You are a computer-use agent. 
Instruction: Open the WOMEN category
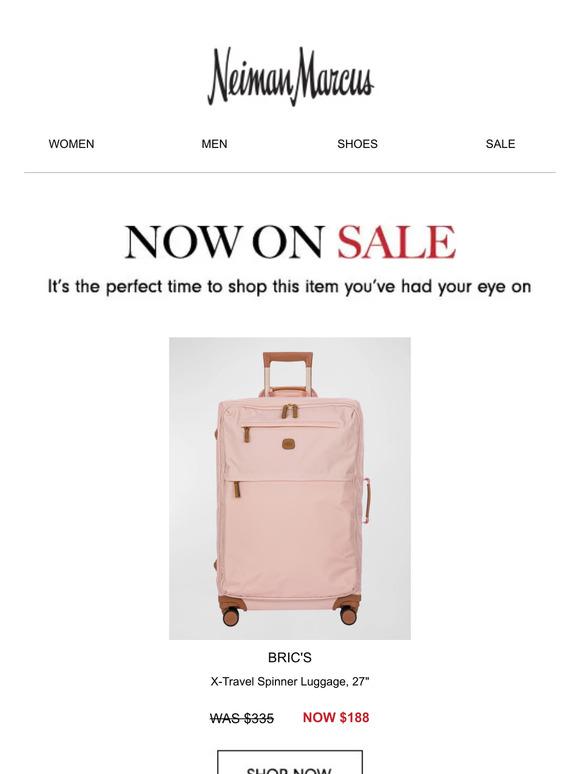tap(71, 144)
